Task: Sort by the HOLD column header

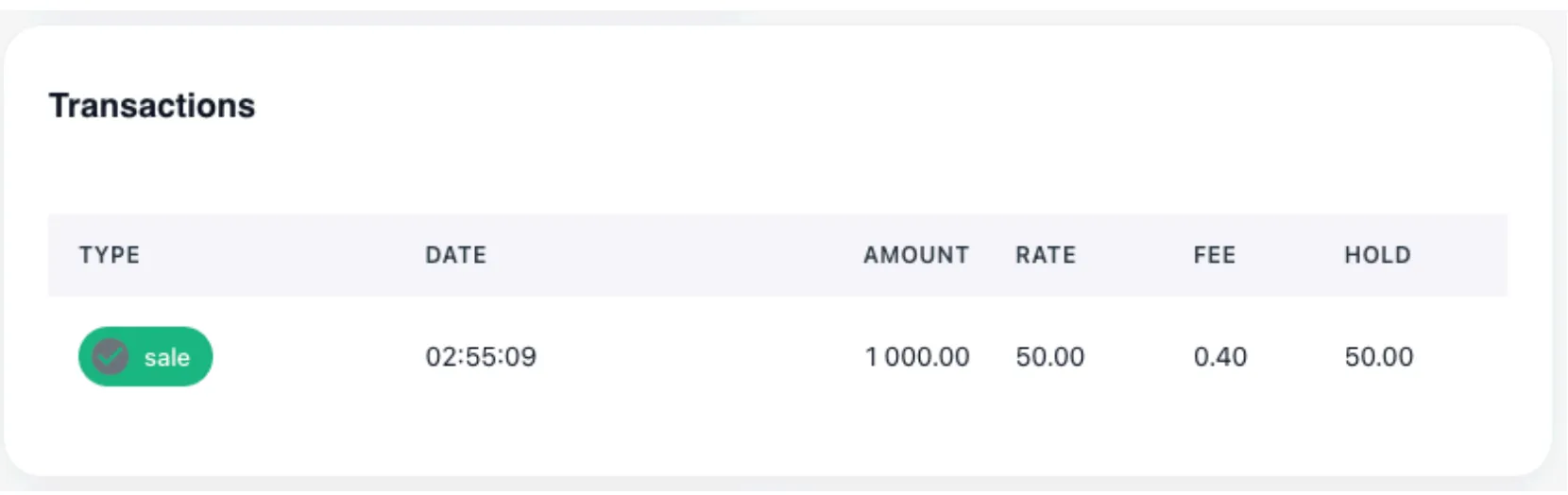Action: point(1377,255)
